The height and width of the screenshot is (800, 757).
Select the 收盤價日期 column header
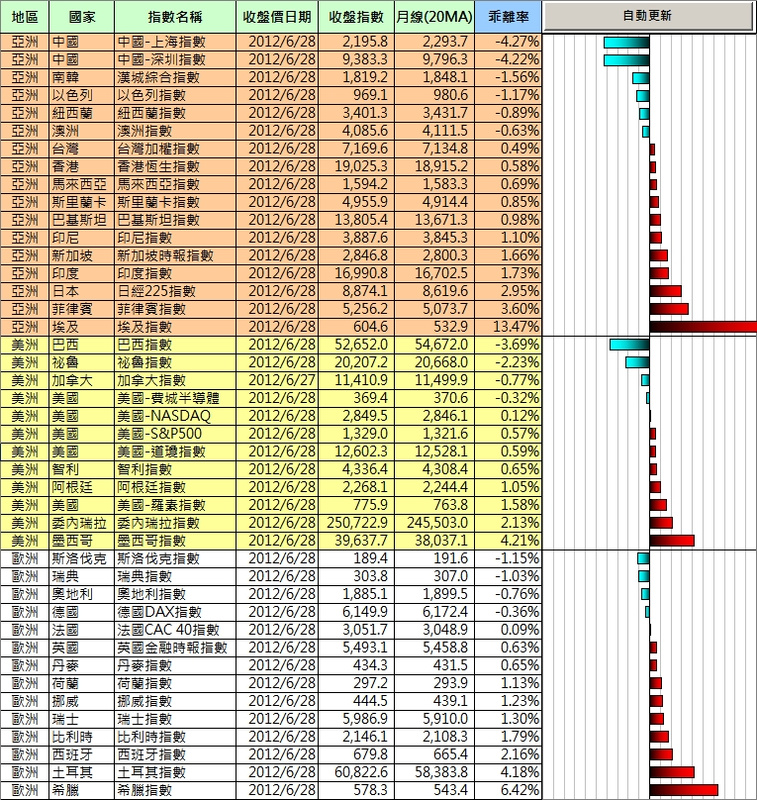click(x=277, y=17)
